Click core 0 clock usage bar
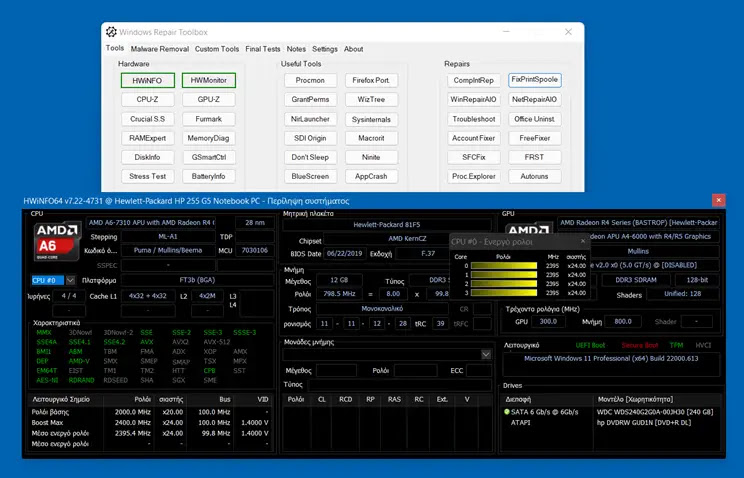This screenshot has width=744, height=478. [x=504, y=266]
